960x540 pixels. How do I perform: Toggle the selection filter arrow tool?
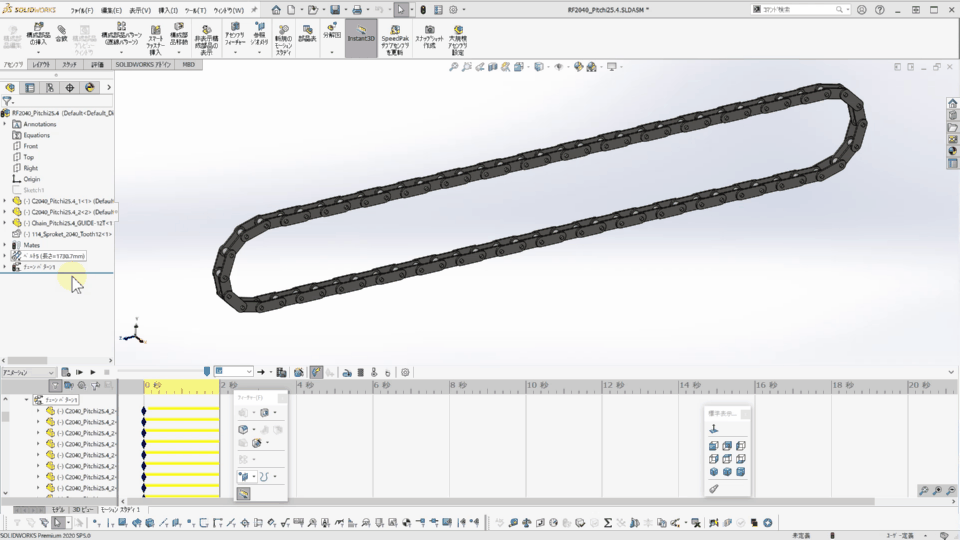pos(57,523)
